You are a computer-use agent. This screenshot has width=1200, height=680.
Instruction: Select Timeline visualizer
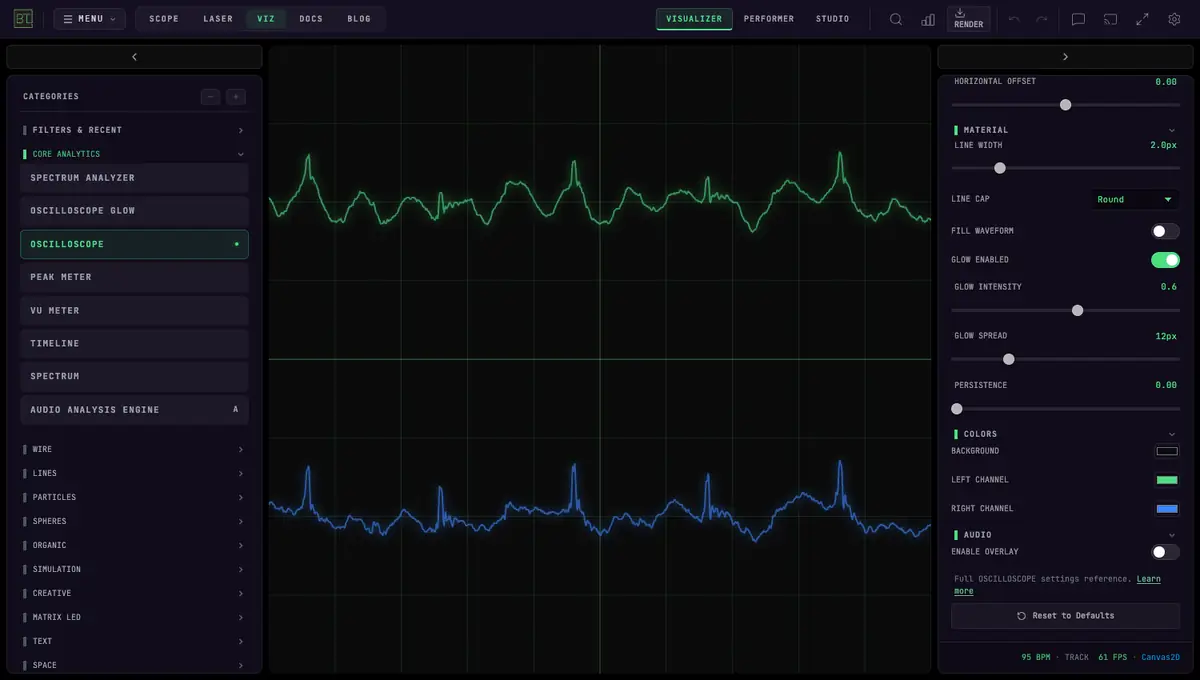(134, 343)
